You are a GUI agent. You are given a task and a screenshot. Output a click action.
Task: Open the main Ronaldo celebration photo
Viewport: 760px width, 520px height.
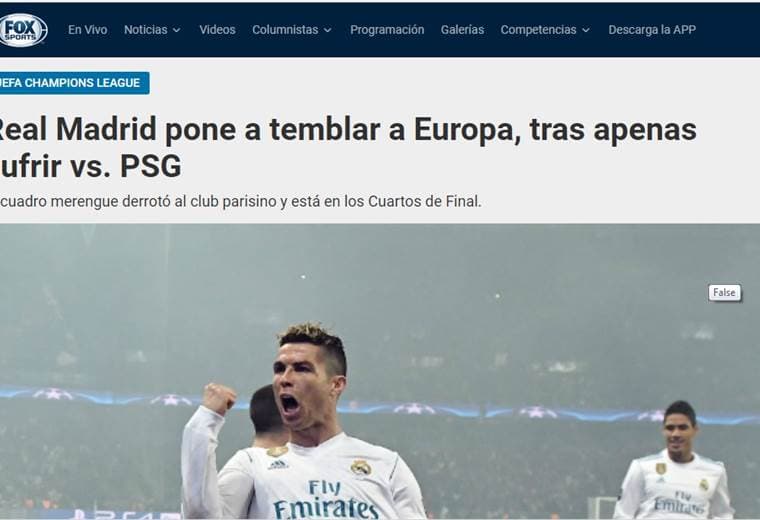click(380, 371)
